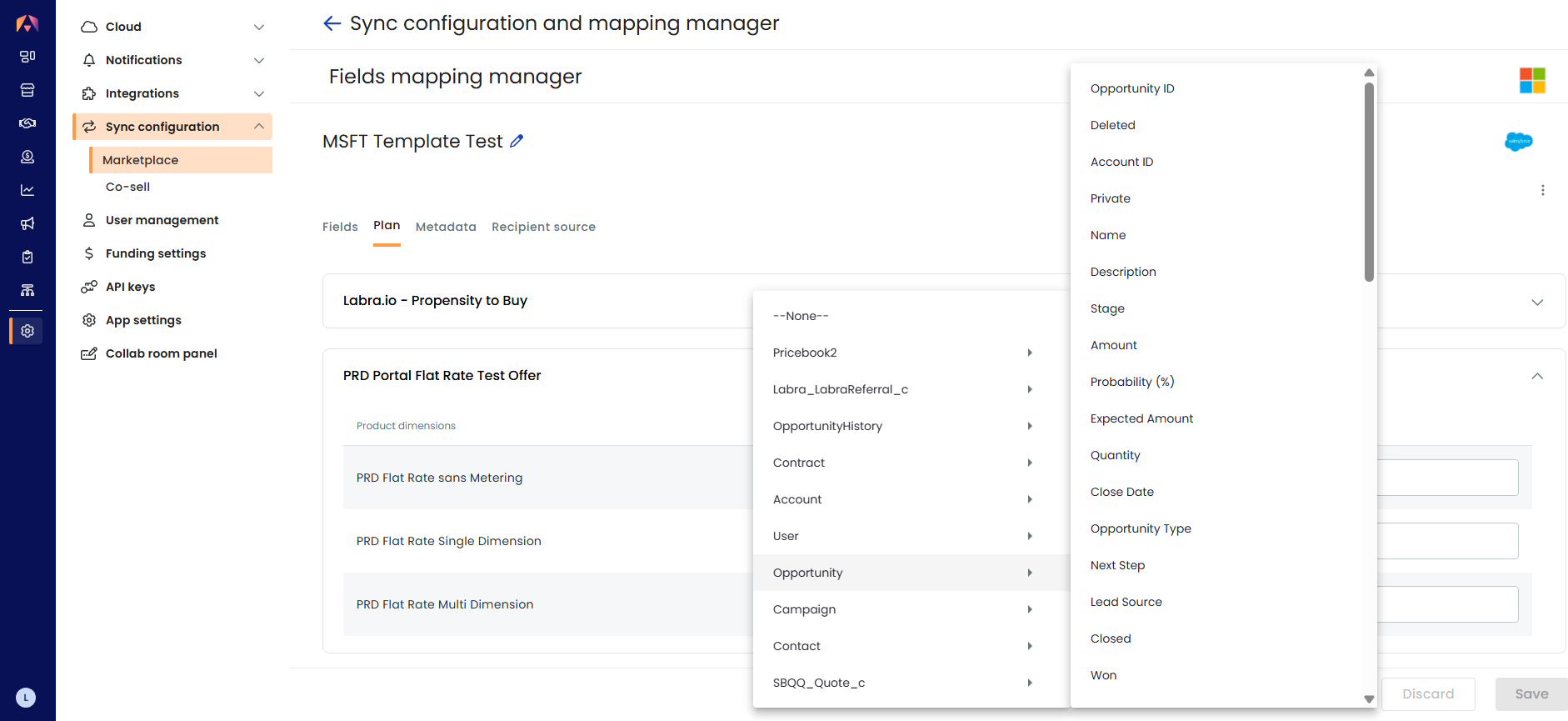Open the storefront icon in the left rail
Image resolution: width=1568 pixels, height=721 pixels.
pos(27,90)
